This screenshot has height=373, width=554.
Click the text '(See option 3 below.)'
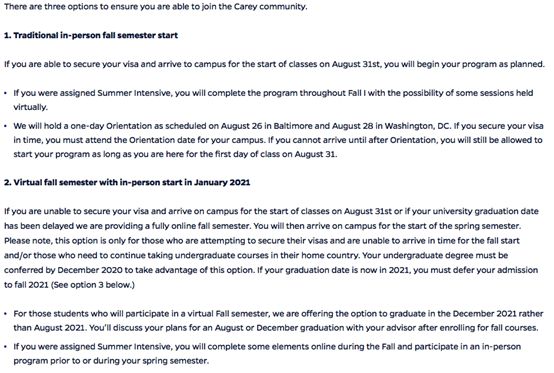click(x=93, y=285)
